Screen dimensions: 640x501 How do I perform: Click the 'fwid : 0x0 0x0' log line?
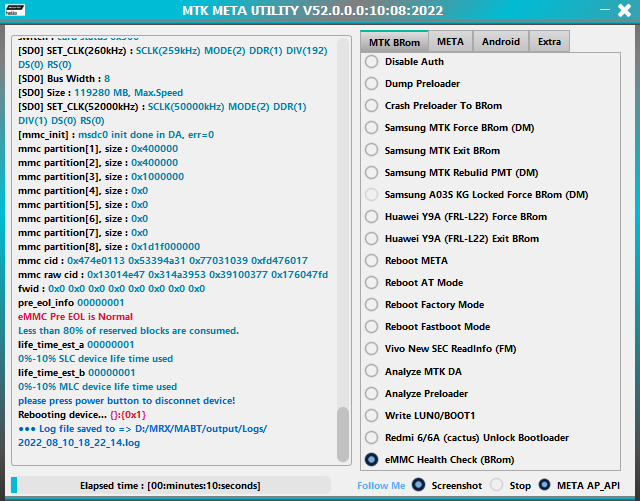tap(111, 289)
